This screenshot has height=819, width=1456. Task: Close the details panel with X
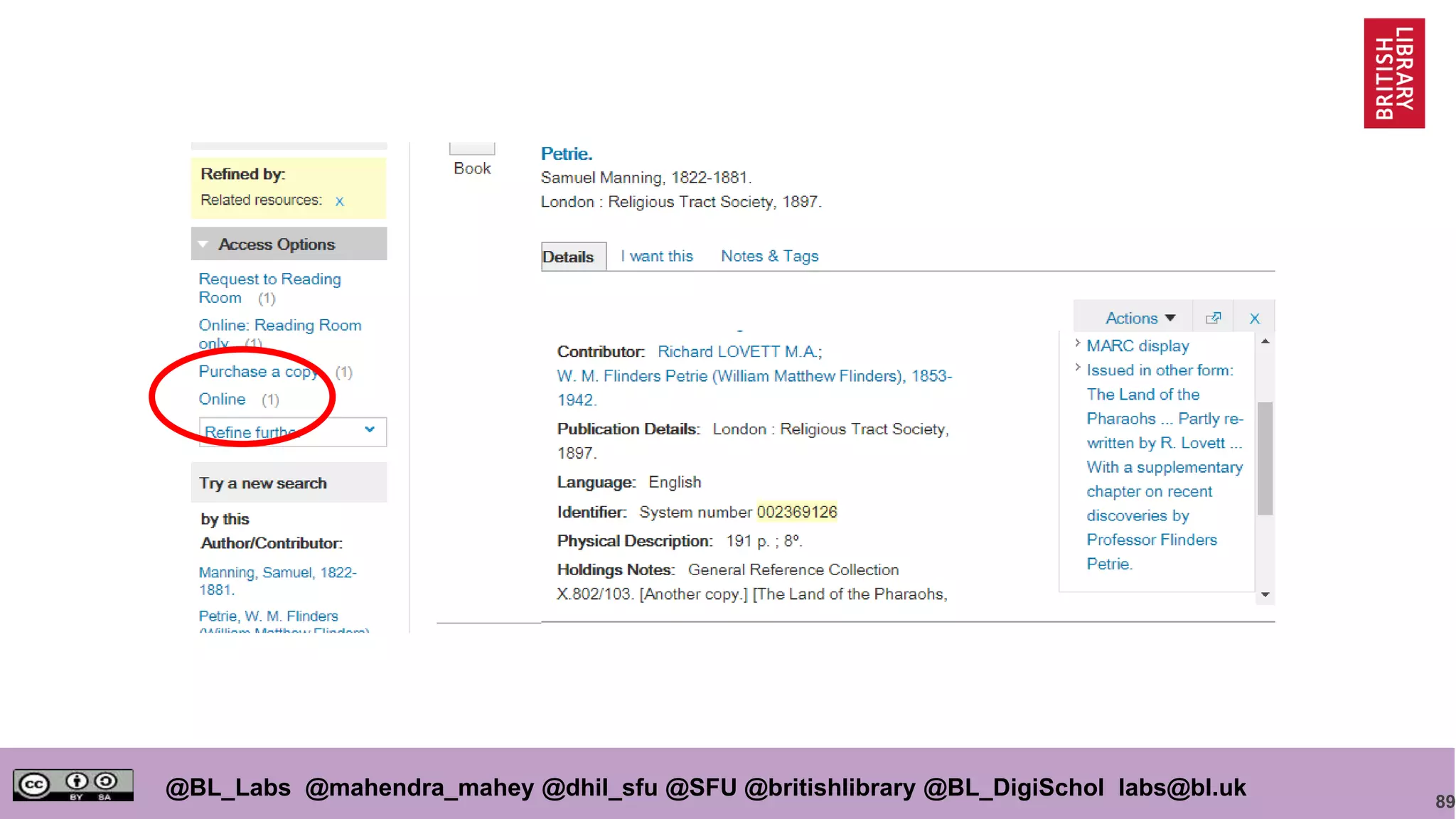pos(1254,318)
